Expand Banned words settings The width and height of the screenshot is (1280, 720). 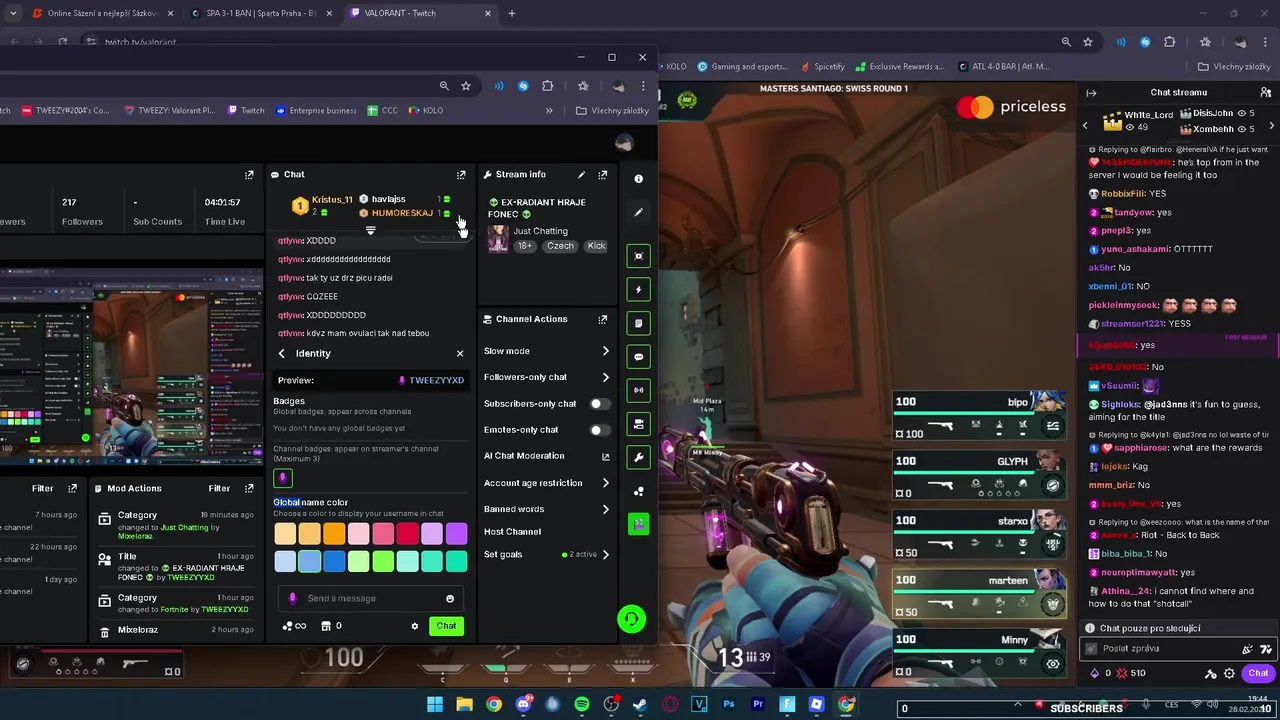tap(605, 510)
